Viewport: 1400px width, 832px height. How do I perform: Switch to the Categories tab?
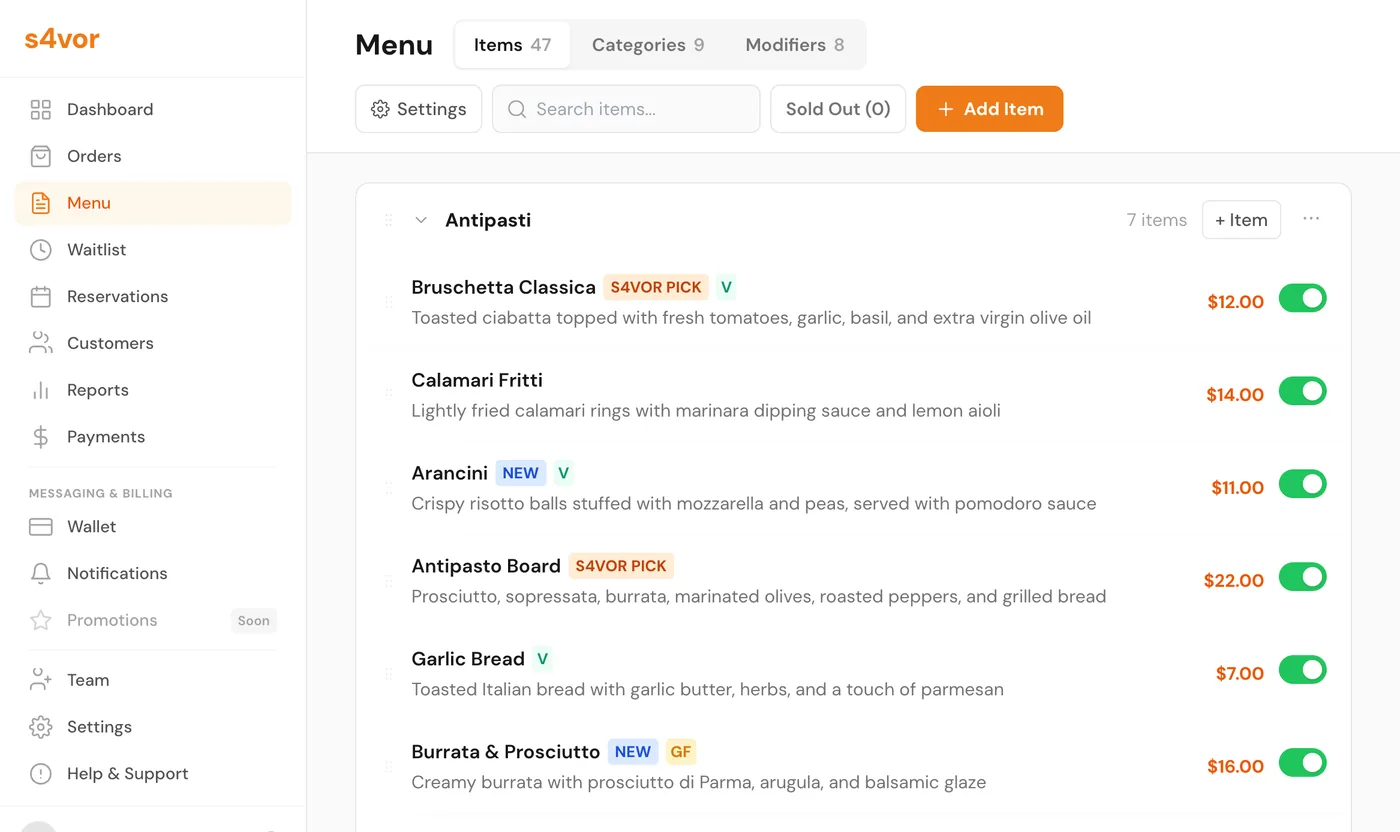click(x=647, y=44)
